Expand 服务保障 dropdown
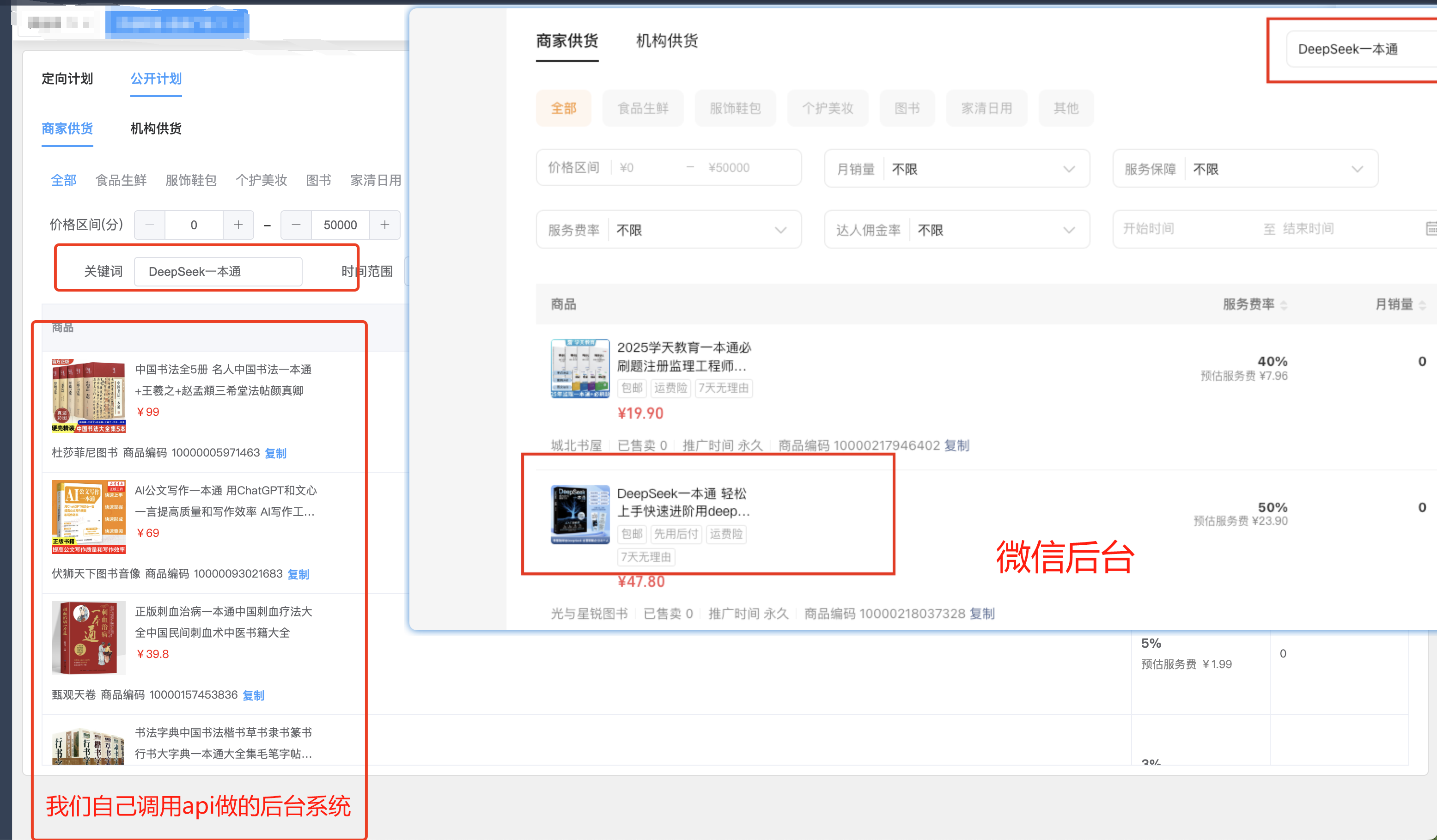The width and height of the screenshot is (1437, 840). (x=1245, y=168)
